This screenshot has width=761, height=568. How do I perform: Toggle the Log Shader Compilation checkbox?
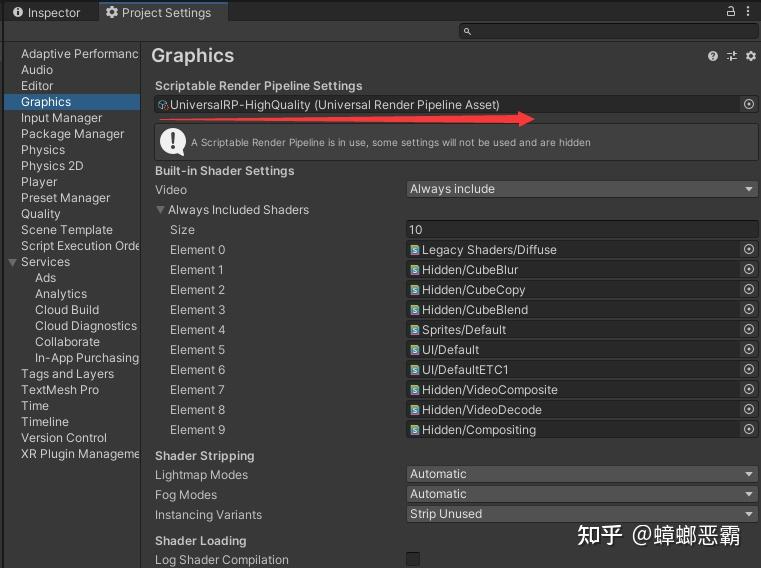point(413,559)
